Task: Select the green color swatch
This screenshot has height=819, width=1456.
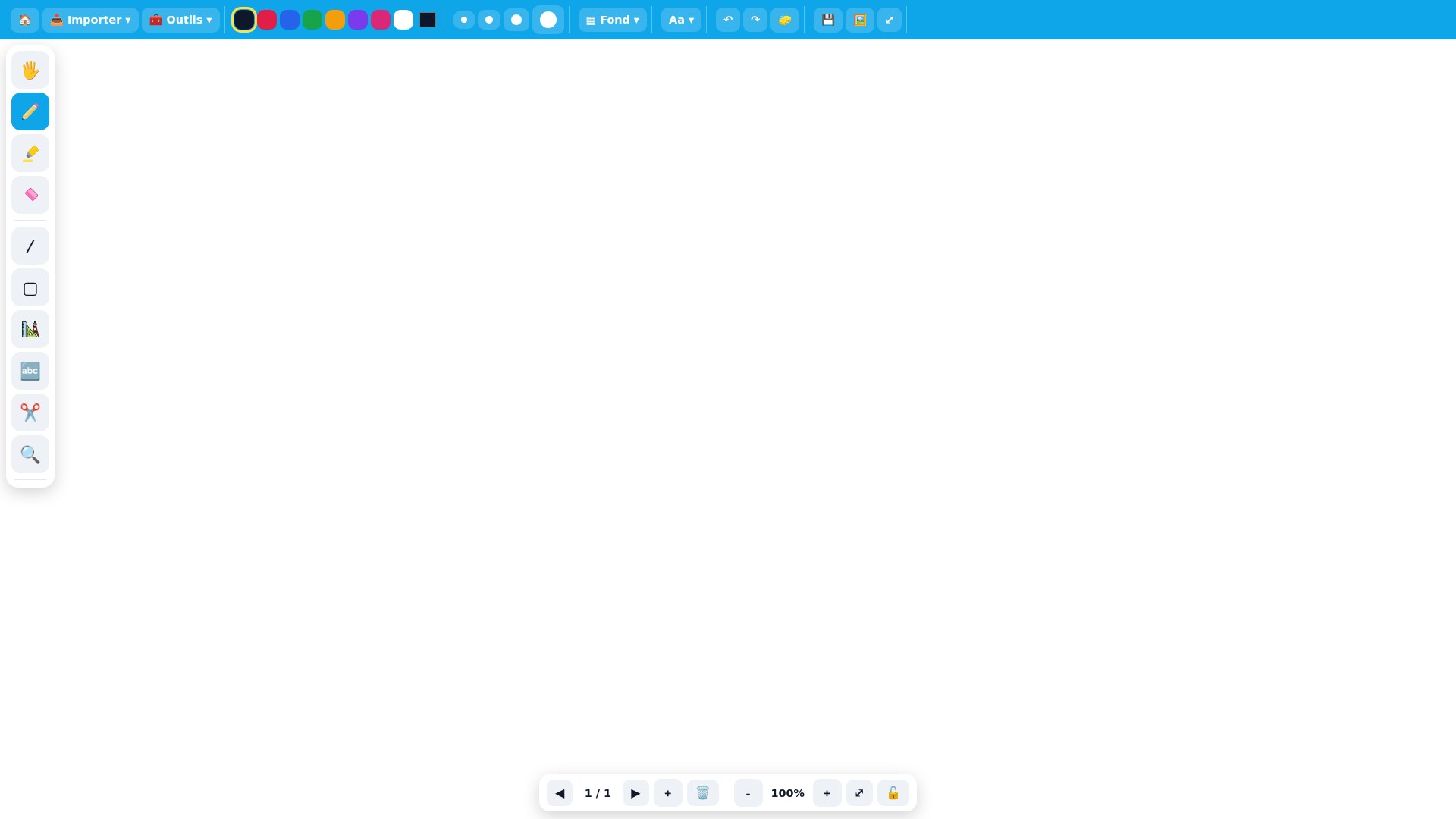Action: point(312,20)
